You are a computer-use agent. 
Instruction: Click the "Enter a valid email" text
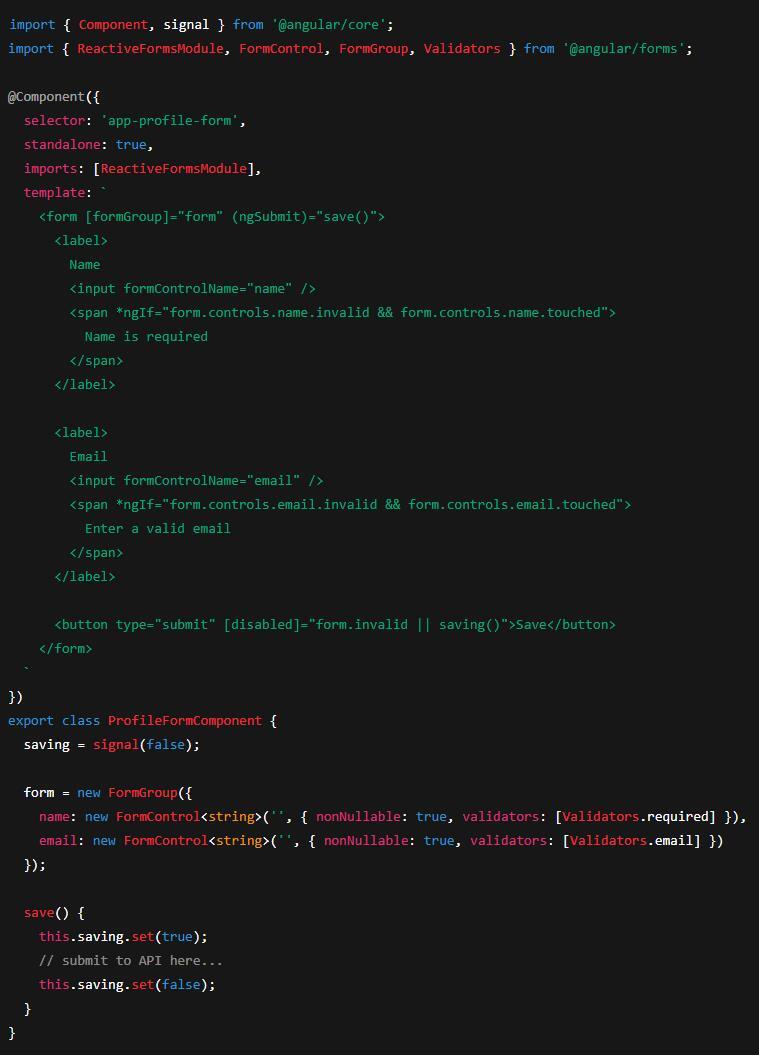(157, 528)
